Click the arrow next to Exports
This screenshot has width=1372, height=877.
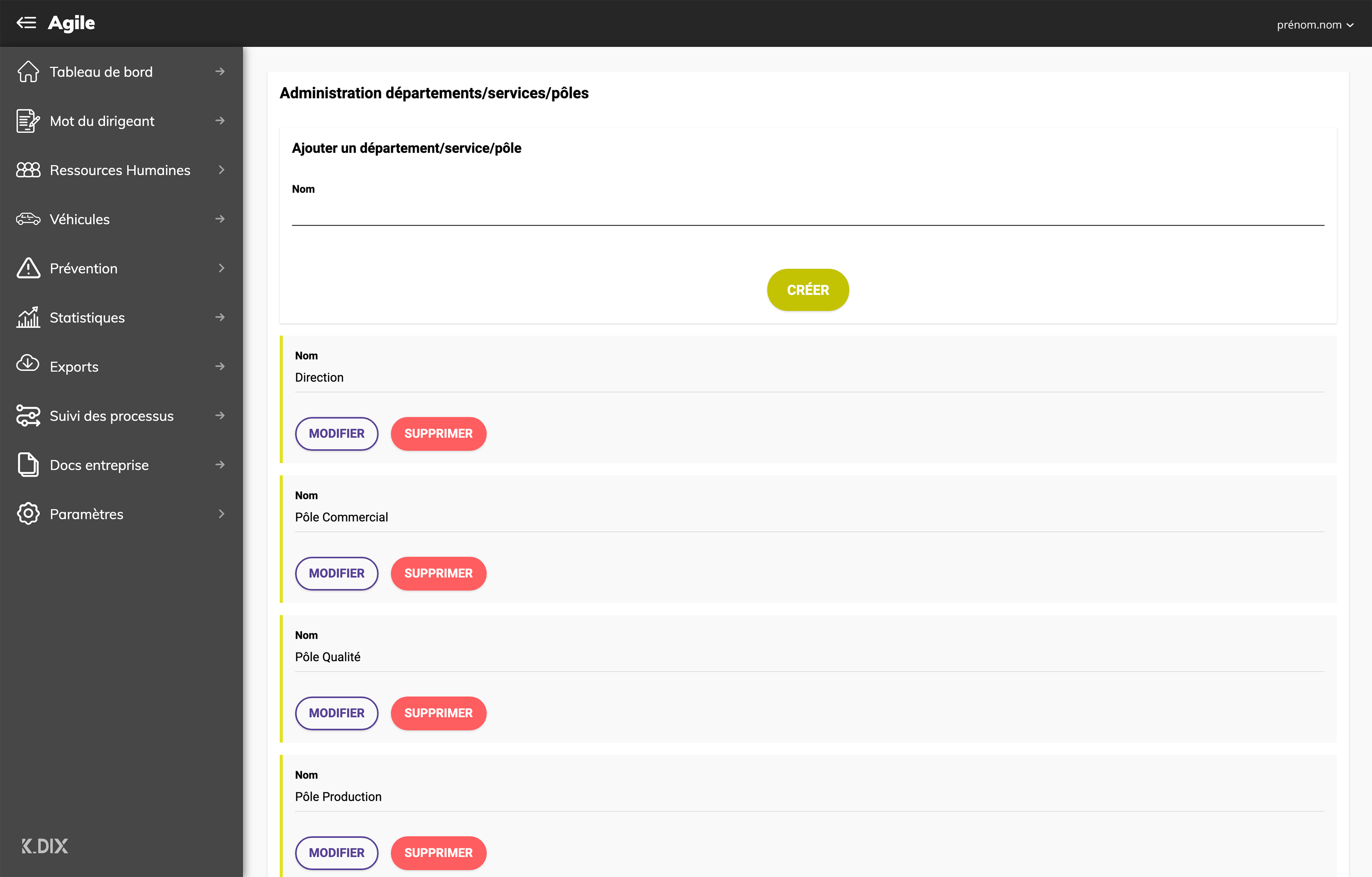click(220, 366)
